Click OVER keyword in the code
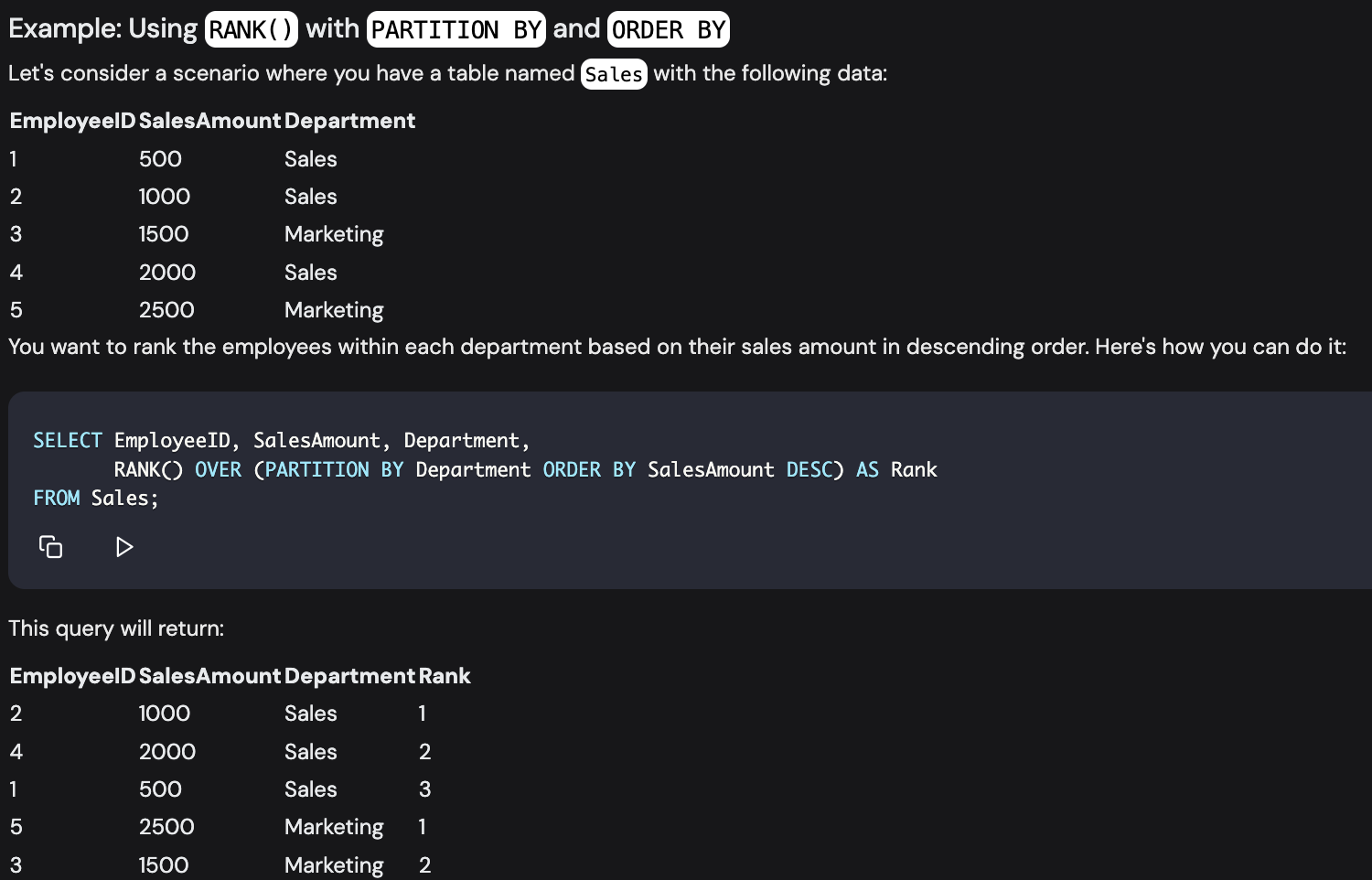The height and width of the screenshot is (880, 1372). (219, 470)
